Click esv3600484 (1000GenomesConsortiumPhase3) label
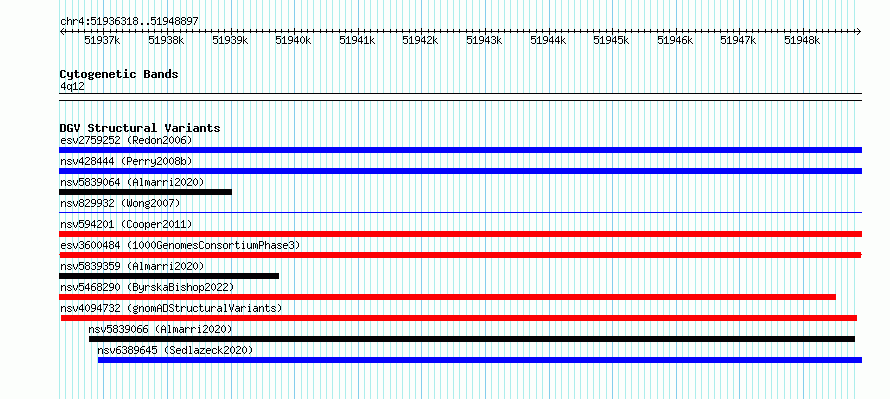Image resolution: width=890 pixels, height=399 pixels. click(180, 245)
